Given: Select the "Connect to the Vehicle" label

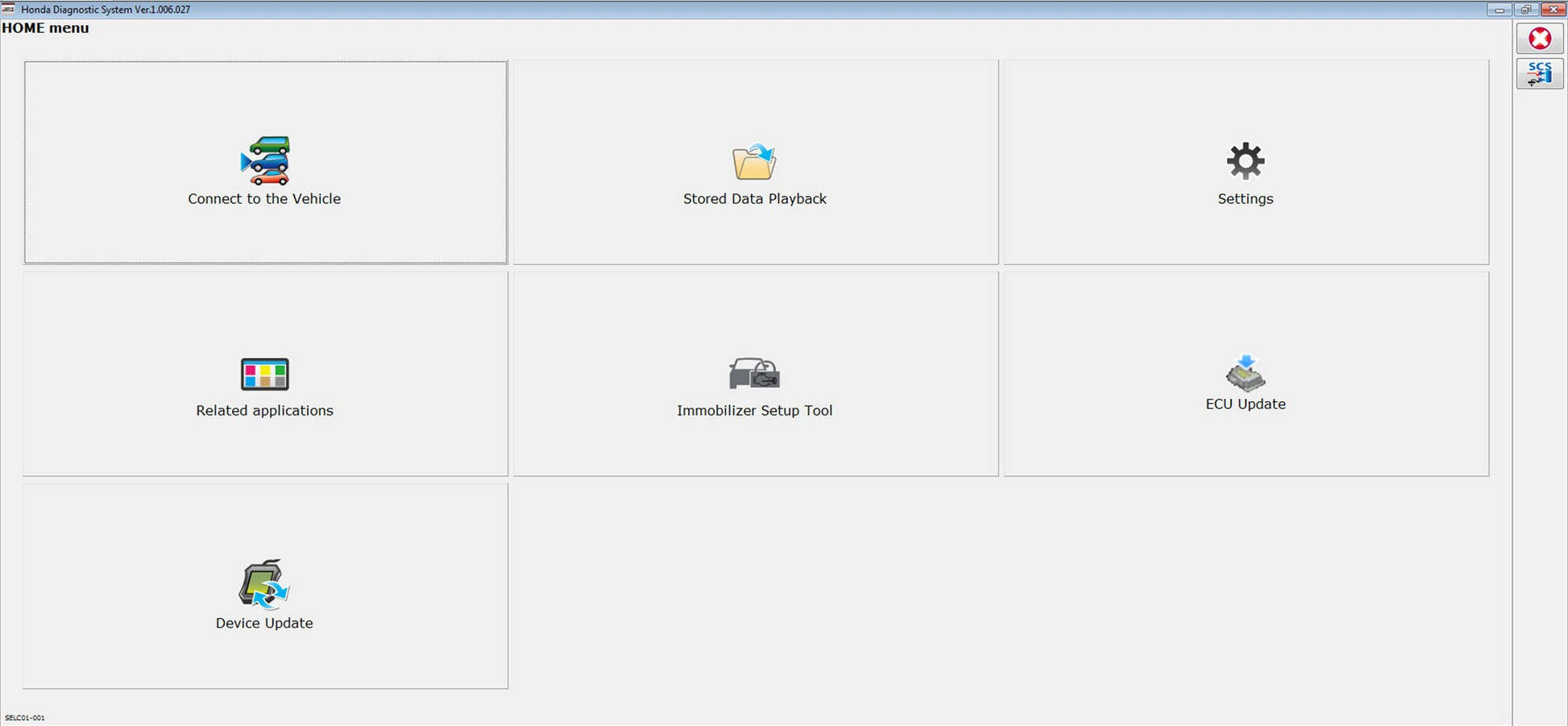Looking at the screenshot, I should (x=264, y=199).
